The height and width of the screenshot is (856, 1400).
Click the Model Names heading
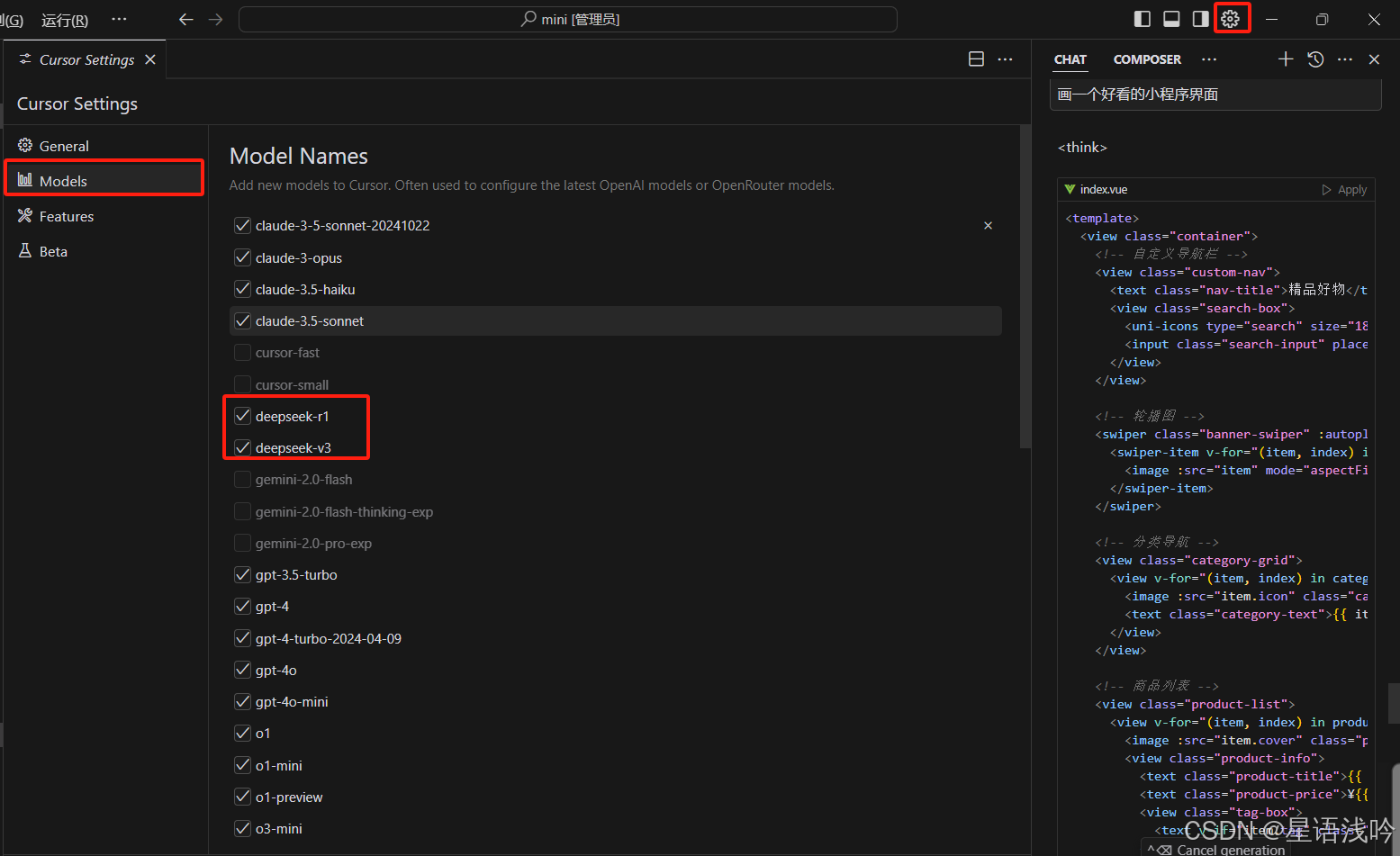(x=299, y=156)
